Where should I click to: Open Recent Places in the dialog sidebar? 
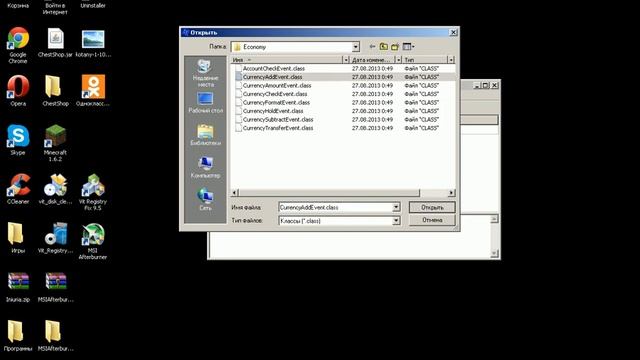pos(205,73)
